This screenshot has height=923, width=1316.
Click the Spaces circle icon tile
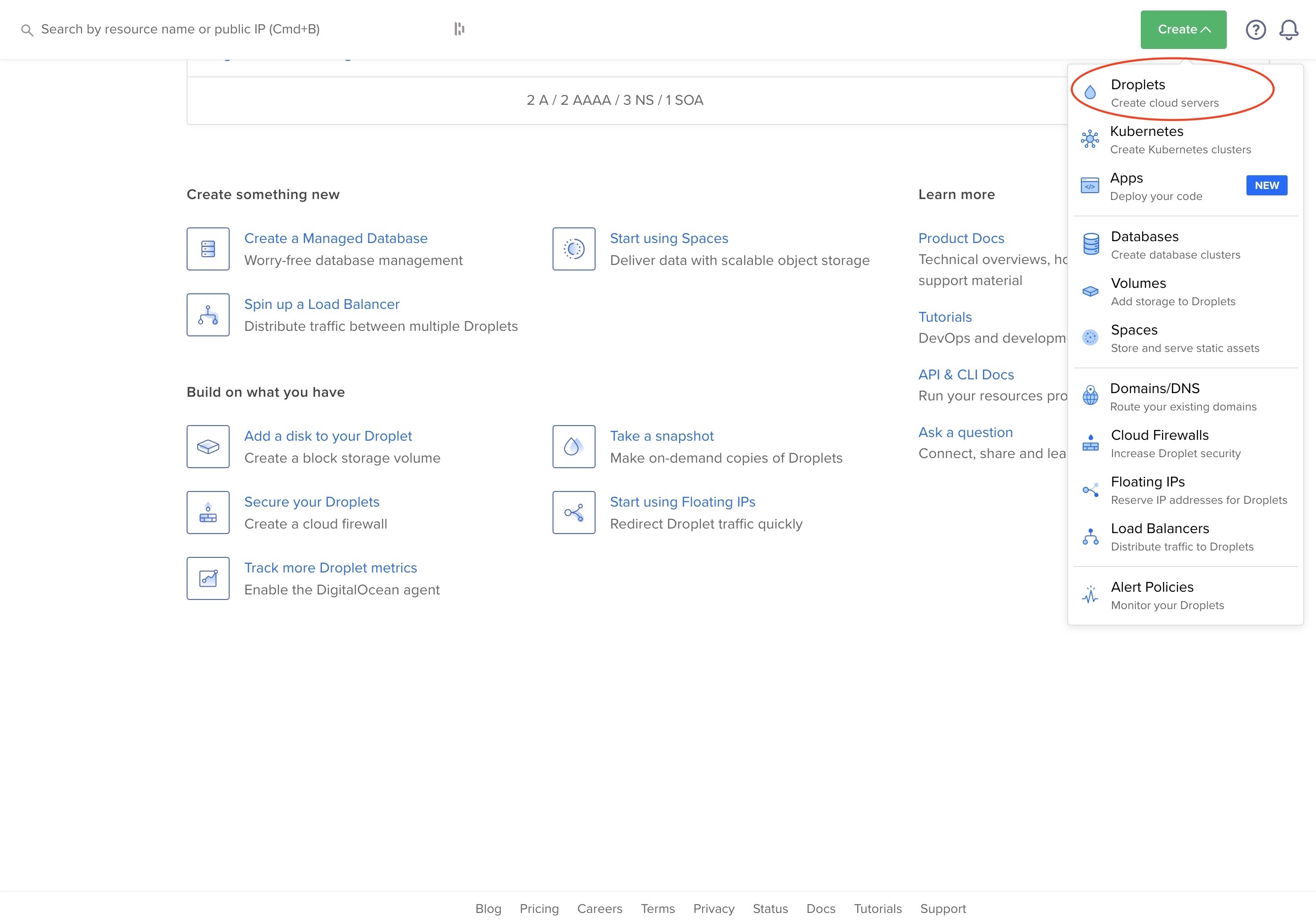click(574, 249)
